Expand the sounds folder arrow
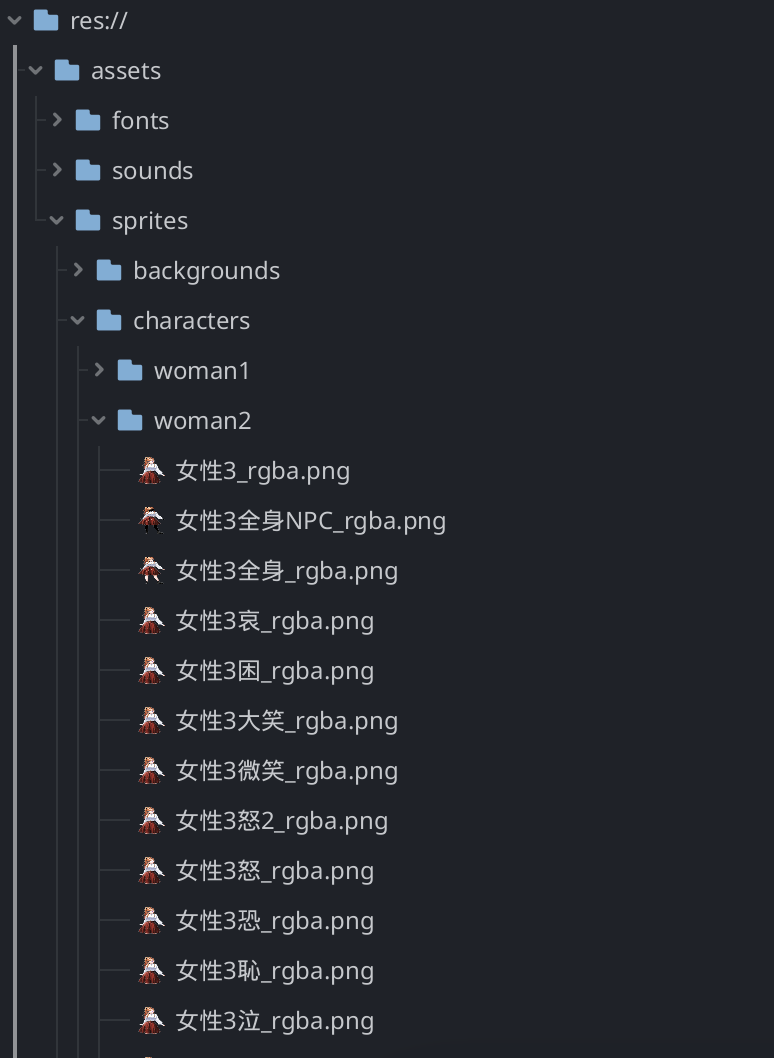Screen dimensions: 774x1058 (57, 170)
